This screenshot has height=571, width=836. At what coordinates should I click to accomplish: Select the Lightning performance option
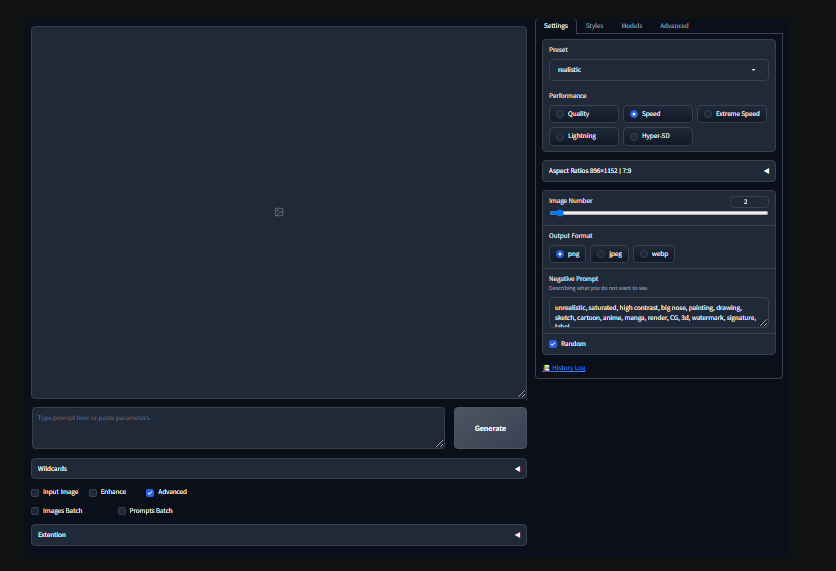click(583, 136)
